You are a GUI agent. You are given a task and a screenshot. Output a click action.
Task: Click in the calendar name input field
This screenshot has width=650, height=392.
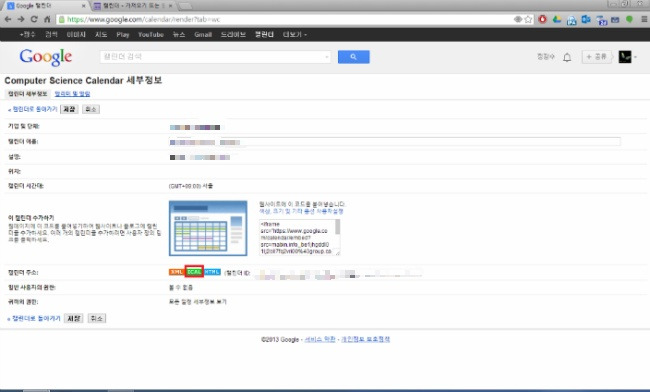tap(395, 142)
